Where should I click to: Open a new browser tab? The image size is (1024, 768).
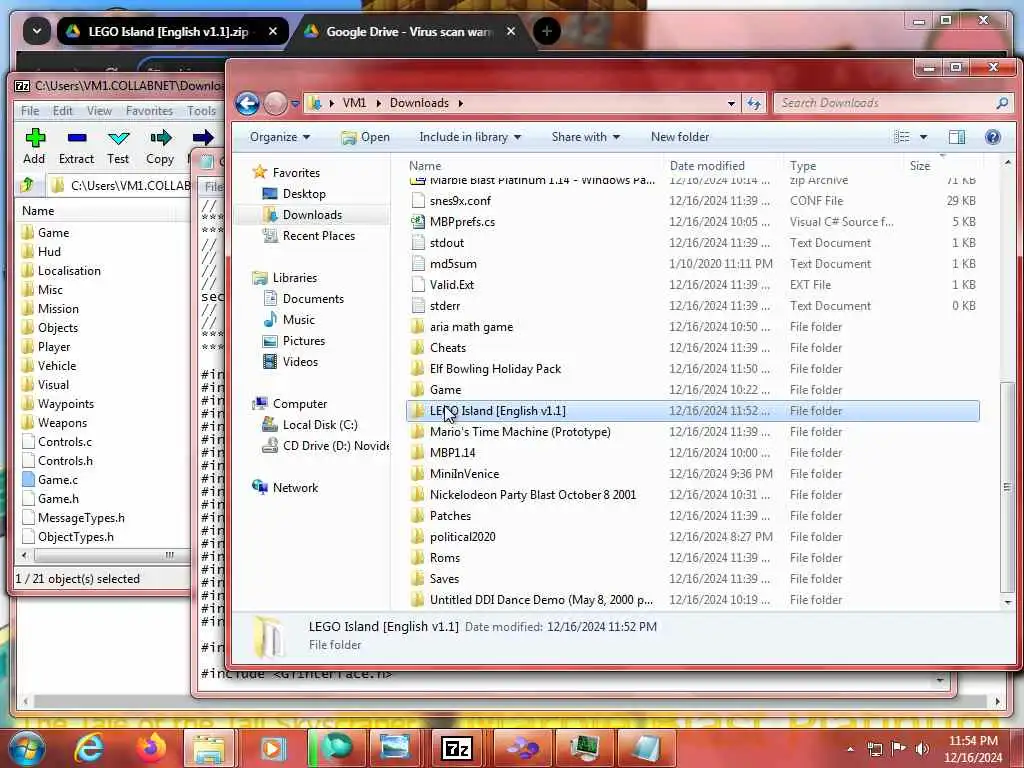tap(547, 31)
